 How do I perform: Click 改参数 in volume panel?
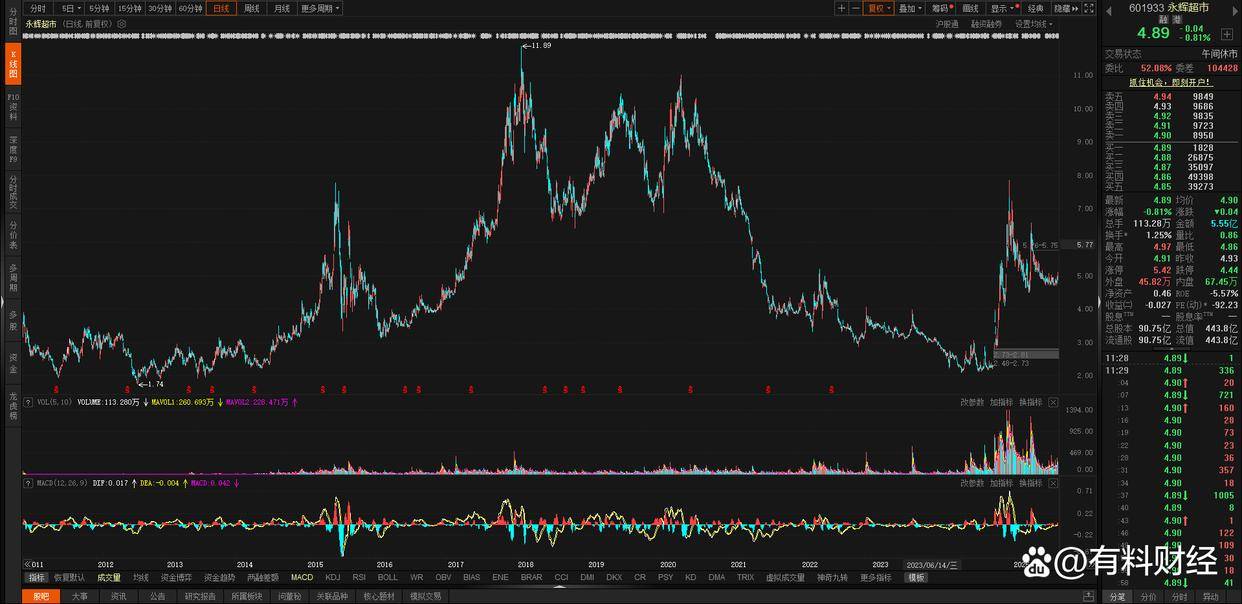tap(972, 402)
